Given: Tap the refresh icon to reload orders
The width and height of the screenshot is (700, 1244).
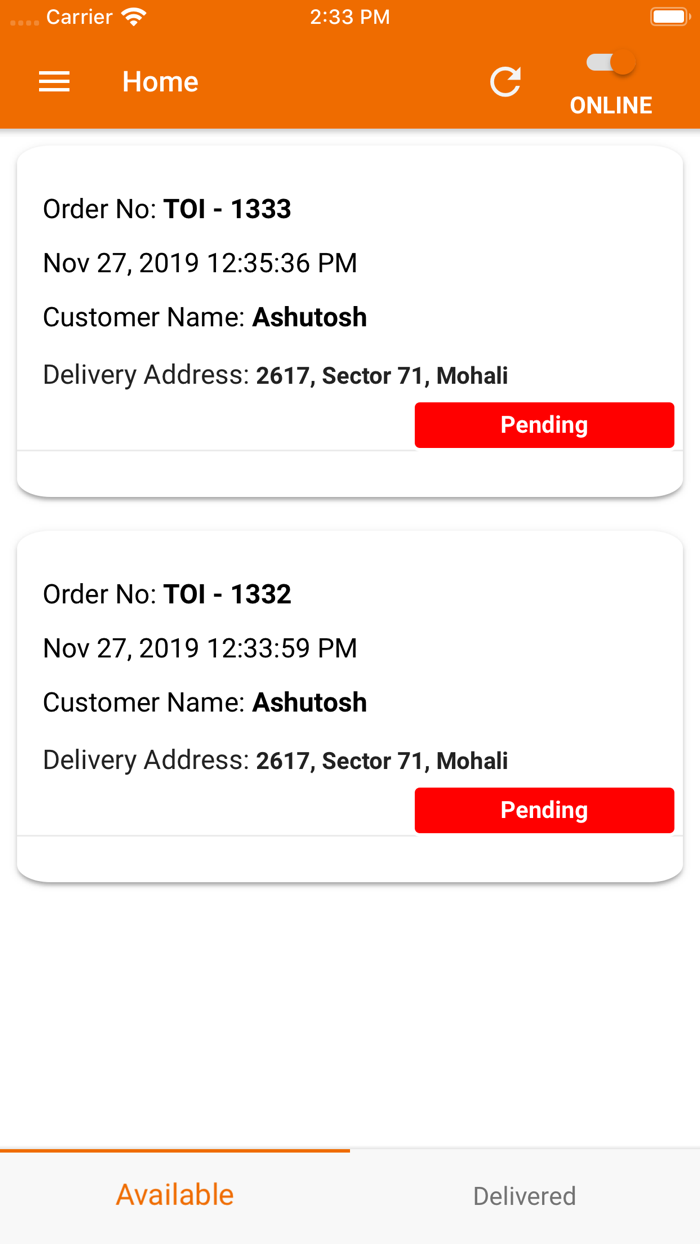Looking at the screenshot, I should 505,82.
